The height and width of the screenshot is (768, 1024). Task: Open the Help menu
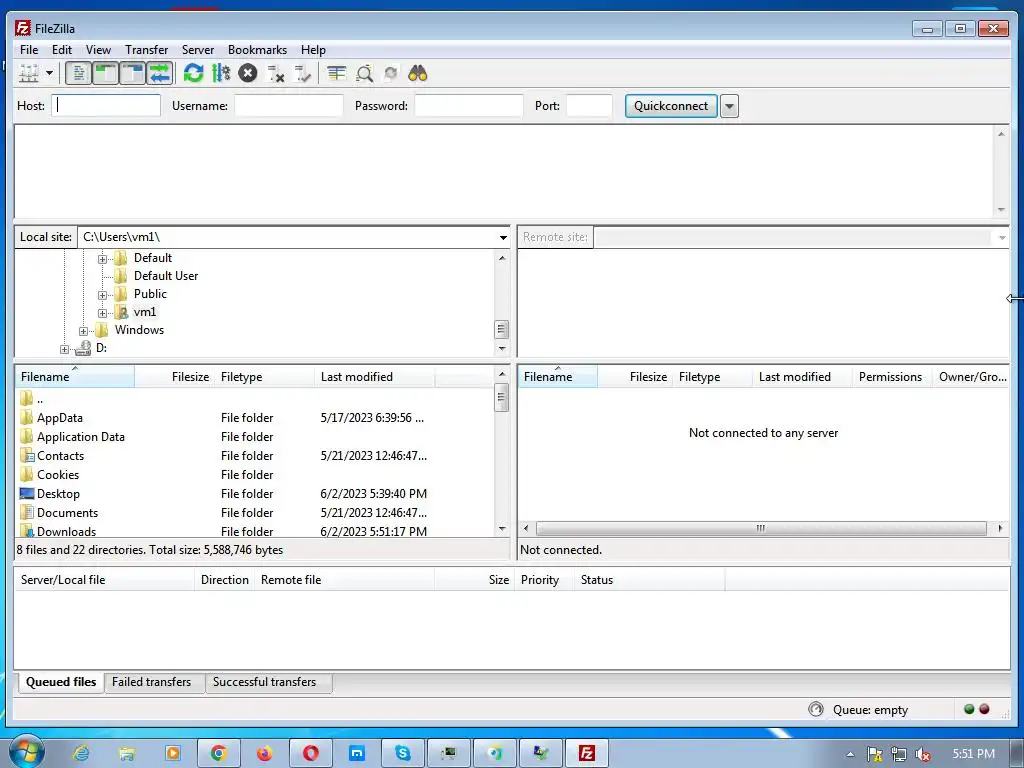313,50
